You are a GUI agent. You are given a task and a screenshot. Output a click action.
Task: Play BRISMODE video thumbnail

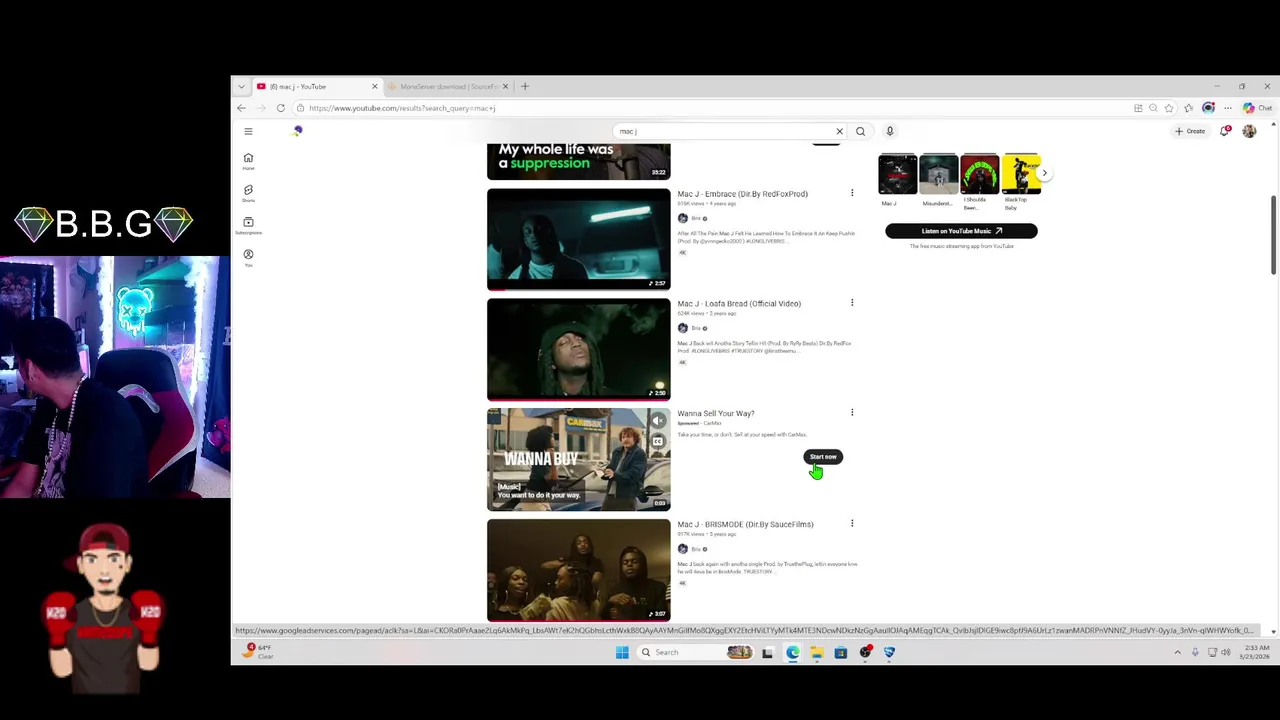(578, 570)
